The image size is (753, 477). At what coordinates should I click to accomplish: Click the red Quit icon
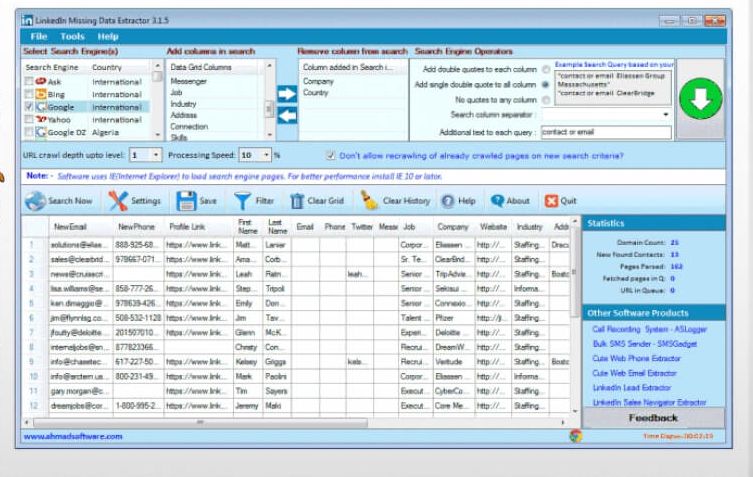click(x=551, y=201)
